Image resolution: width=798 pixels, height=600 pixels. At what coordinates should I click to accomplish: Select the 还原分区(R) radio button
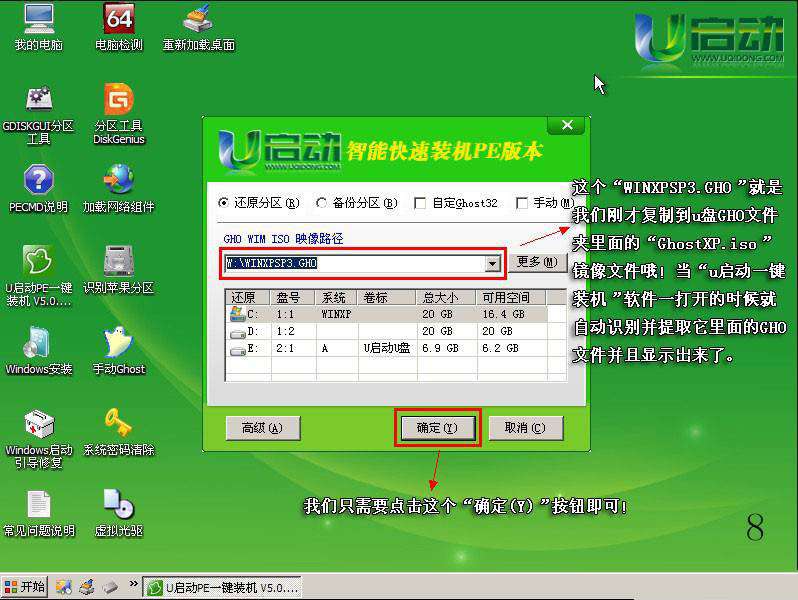point(223,203)
